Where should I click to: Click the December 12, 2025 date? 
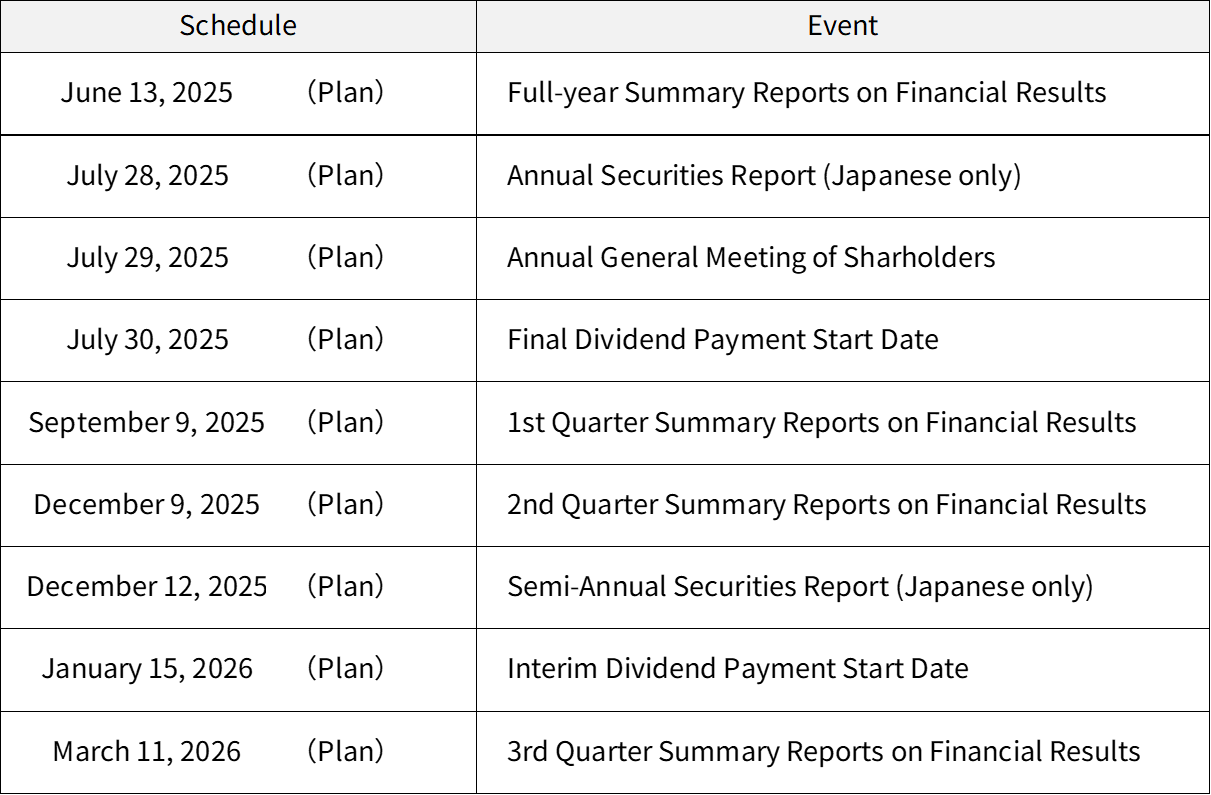click(147, 586)
